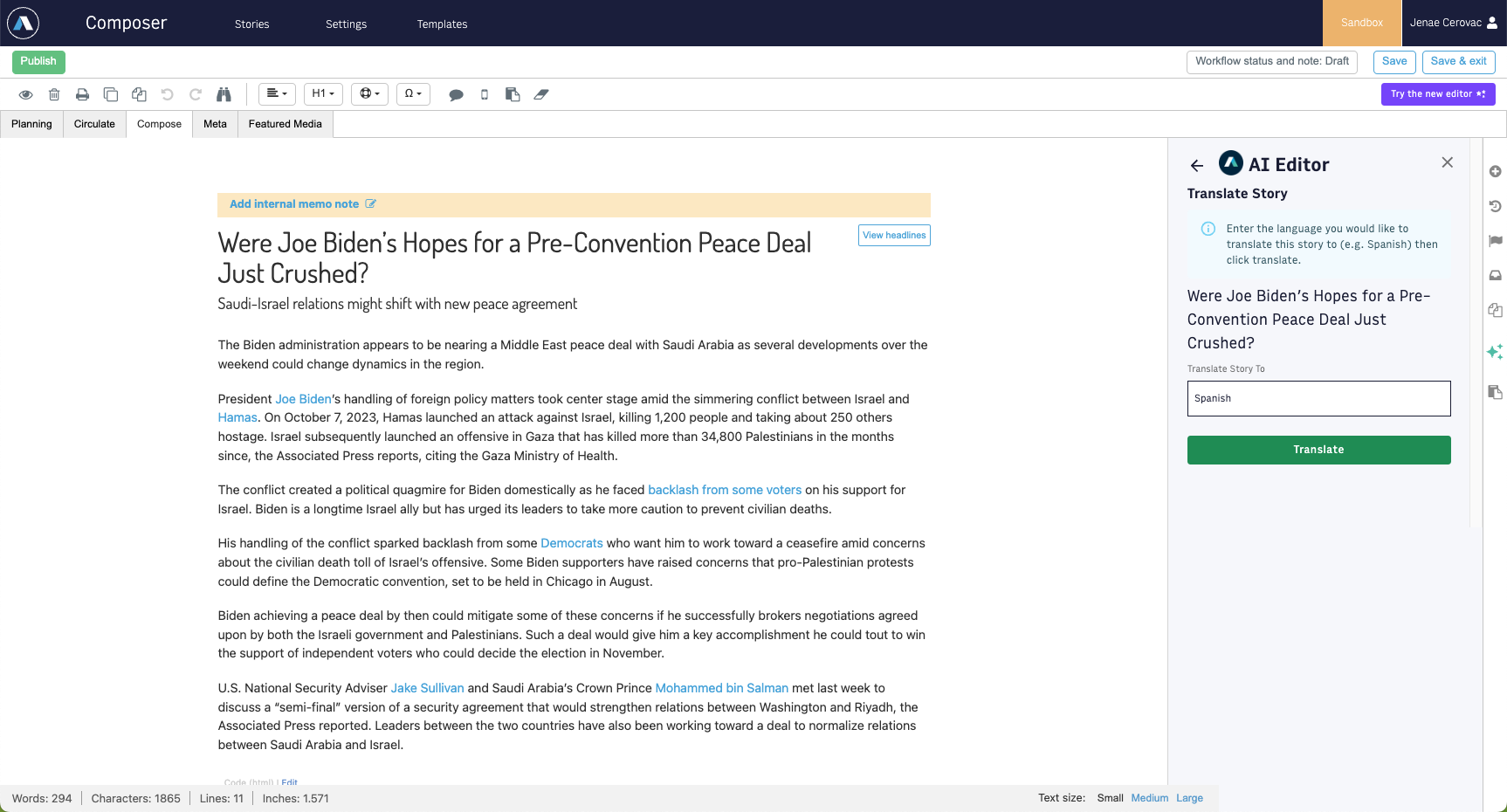
Task: Click the paste clipboard icon in toolbar
Action: 513,94
